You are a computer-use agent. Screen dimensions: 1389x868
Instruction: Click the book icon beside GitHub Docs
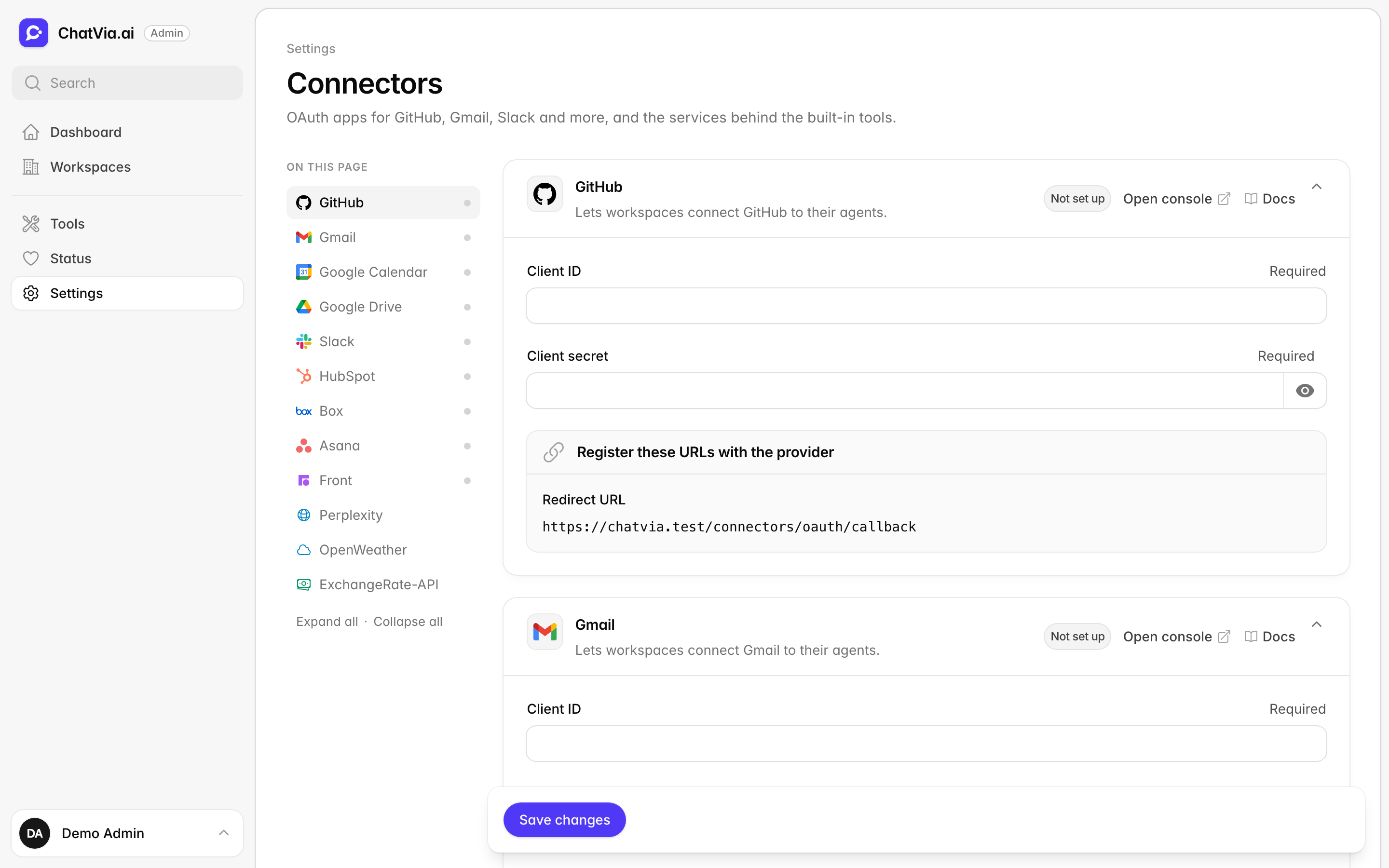coord(1251,199)
